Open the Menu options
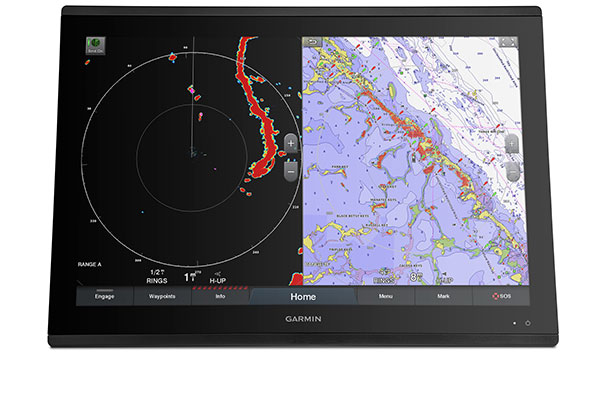 386,296
